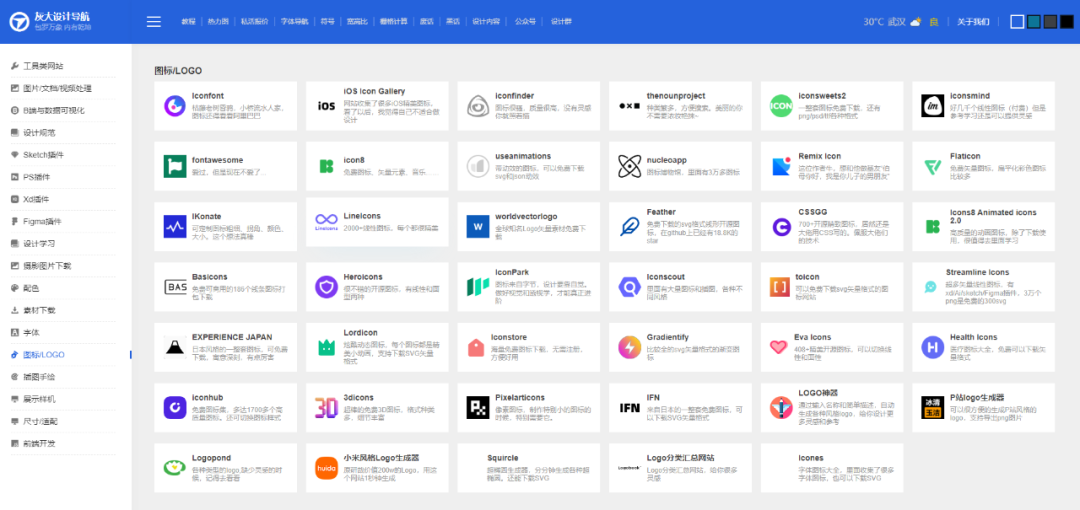The height and width of the screenshot is (510, 1080).
Task: Open the LineIcons infinity logo card
Action: point(377,222)
